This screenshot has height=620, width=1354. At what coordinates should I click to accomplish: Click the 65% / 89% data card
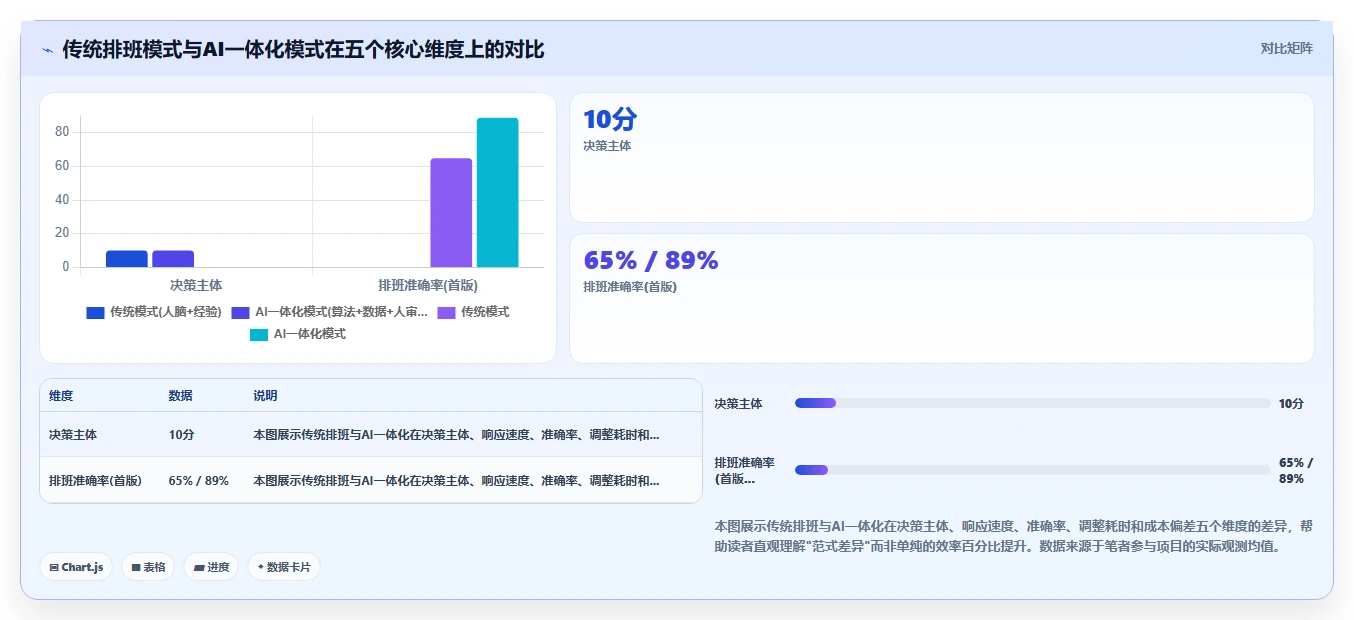(x=941, y=298)
